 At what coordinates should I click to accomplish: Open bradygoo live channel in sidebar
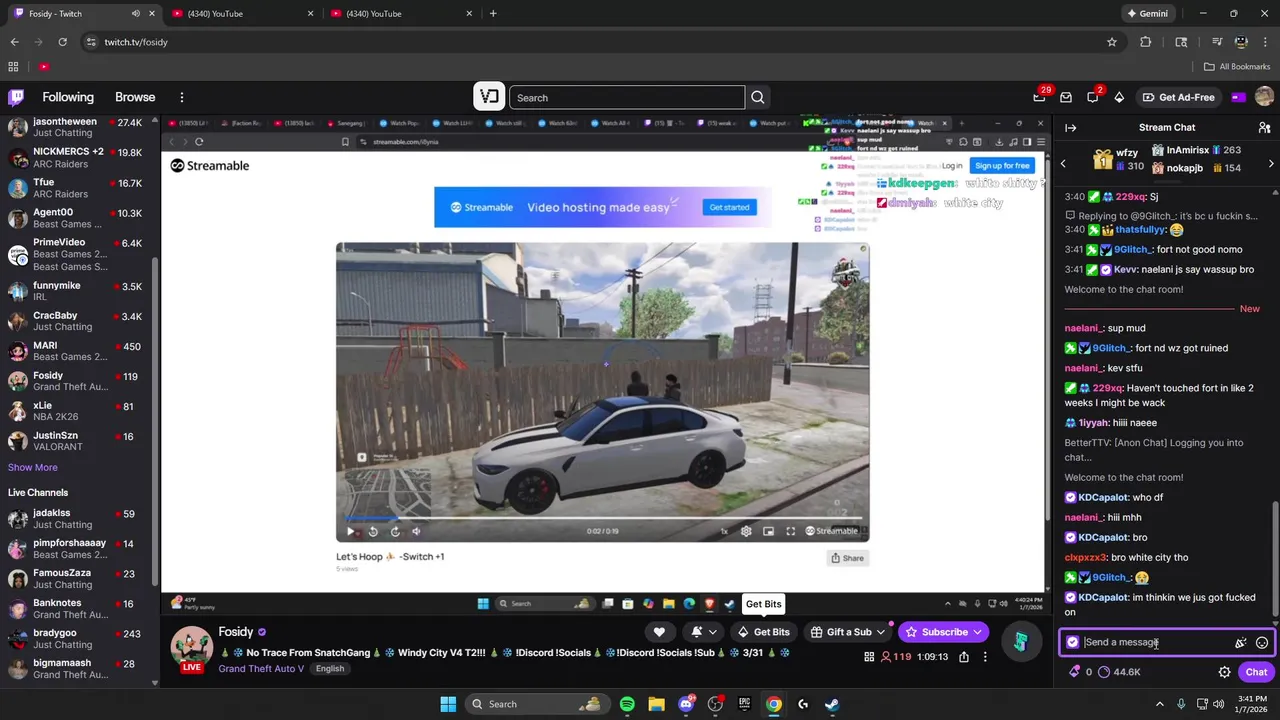tap(77, 638)
